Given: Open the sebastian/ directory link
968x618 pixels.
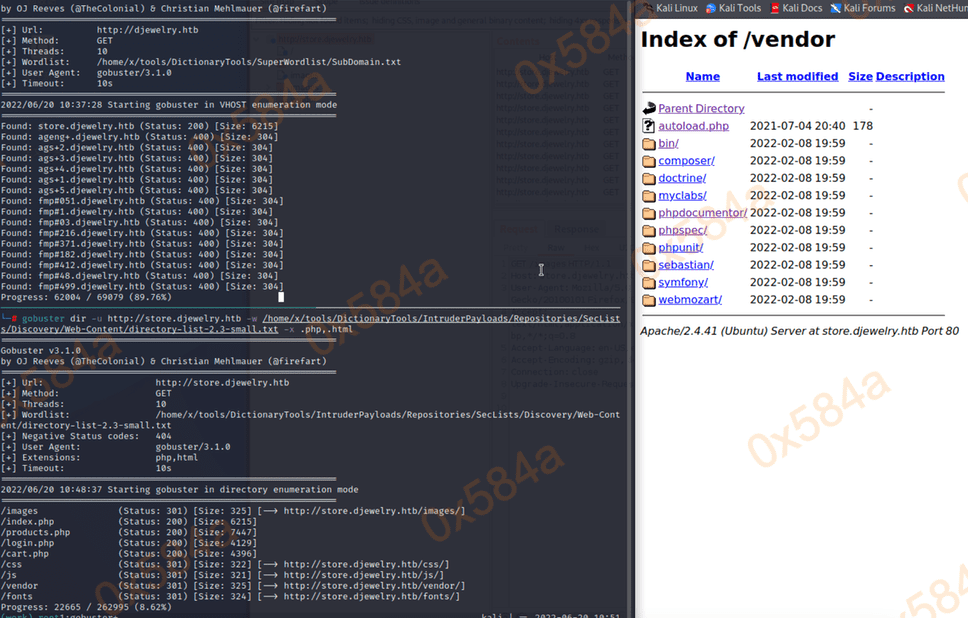Looking at the screenshot, I should pyautogui.click(x=685, y=265).
